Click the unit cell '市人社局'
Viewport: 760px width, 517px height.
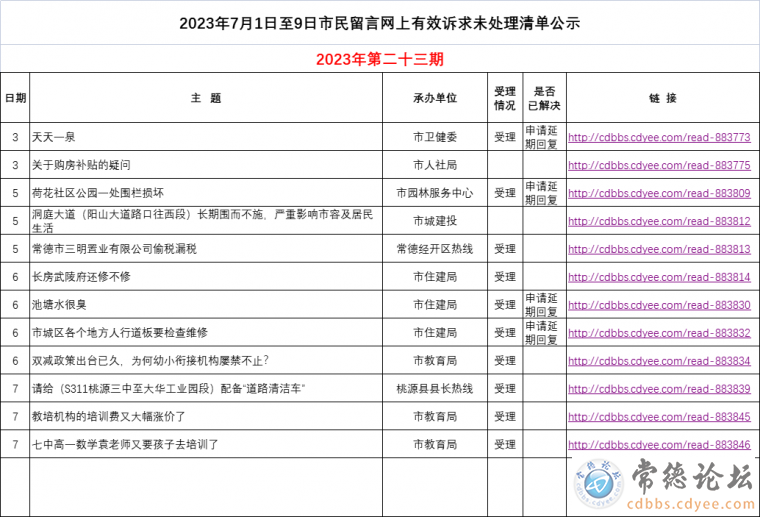pyautogui.click(x=435, y=165)
